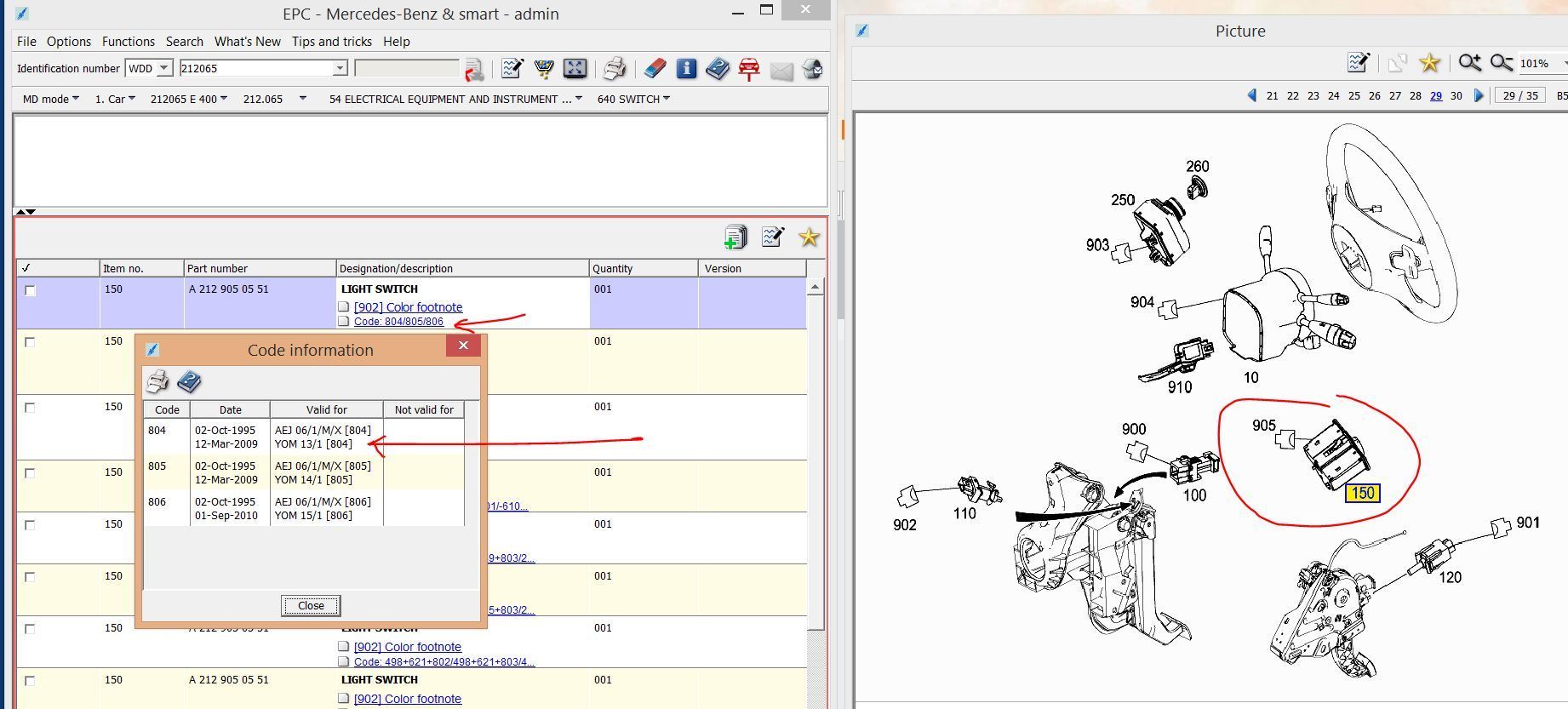Open the MD mode dropdown
The width and height of the screenshot is (1568, 709).
[x=51, y=99]
